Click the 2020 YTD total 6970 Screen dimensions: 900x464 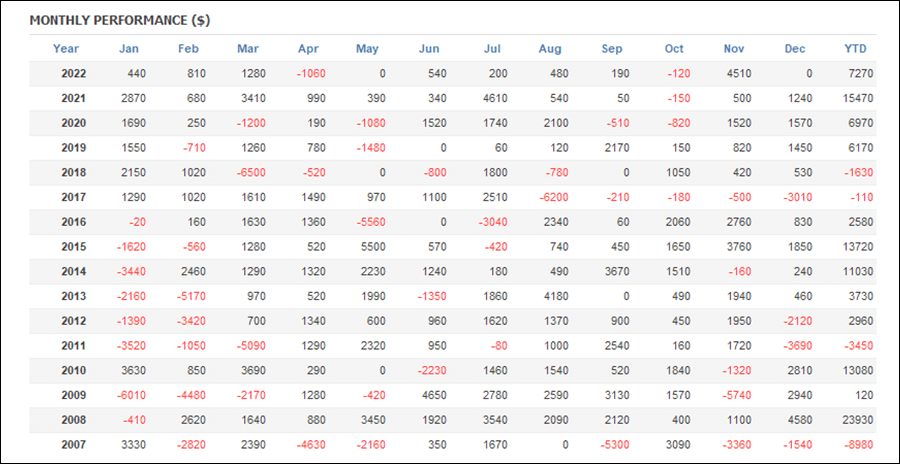863,123
